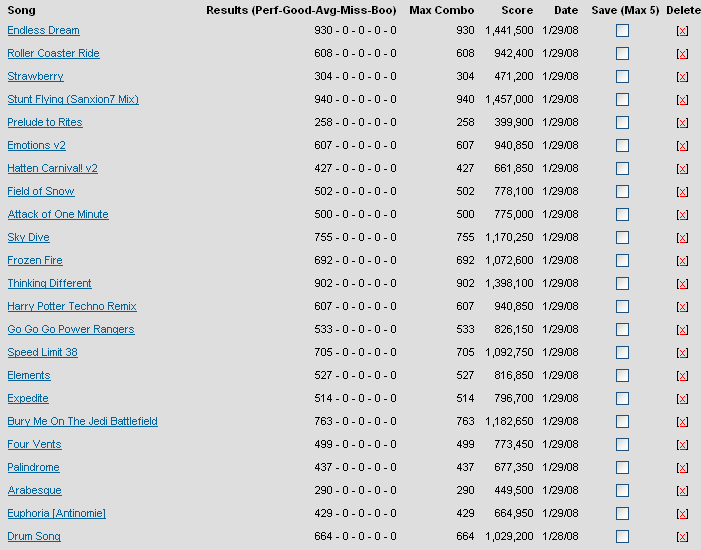Remove the Arabesque score entry

pyautogui.click(x=682, y=491)
